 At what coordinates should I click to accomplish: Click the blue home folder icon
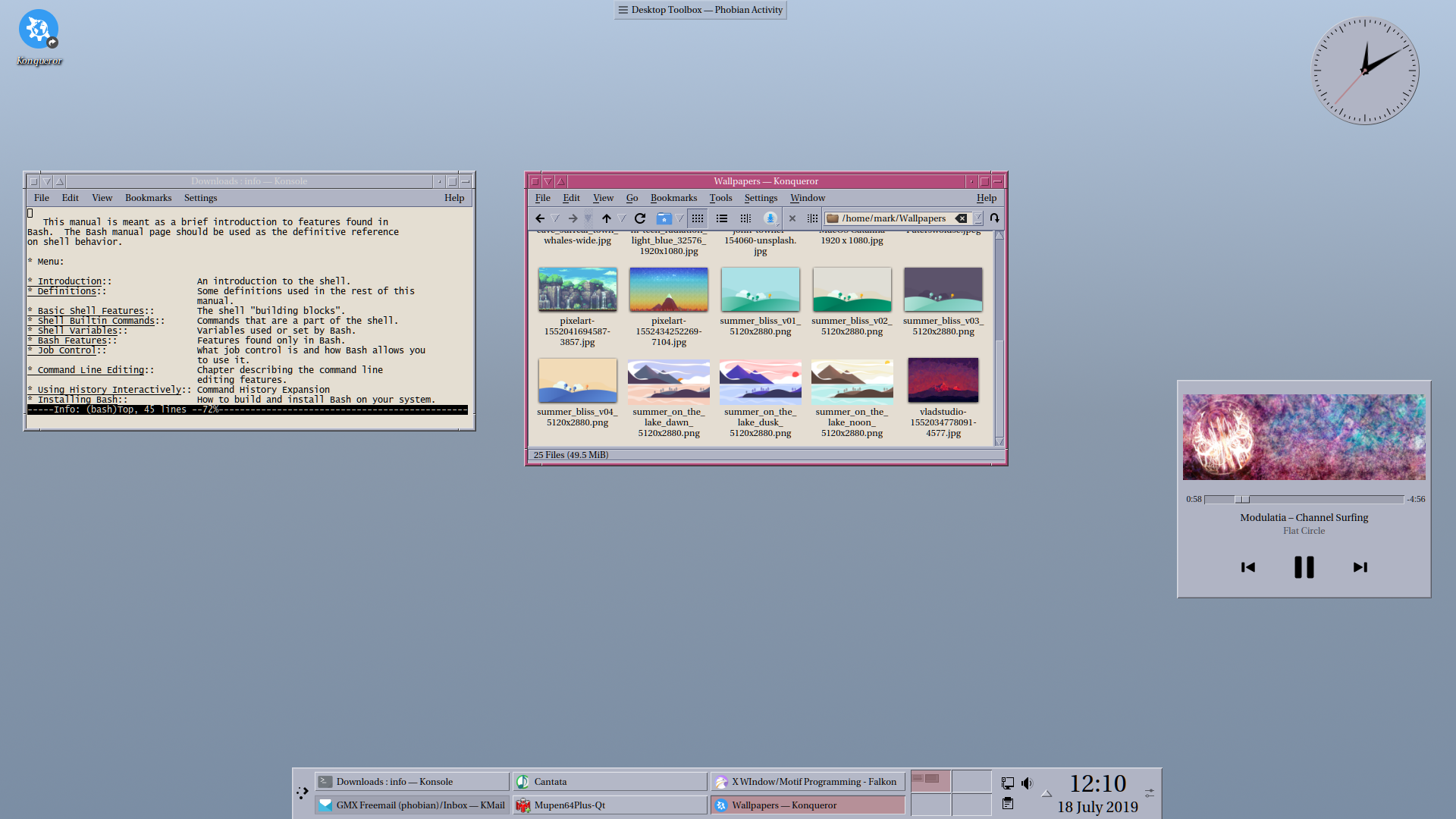(664, 218)
